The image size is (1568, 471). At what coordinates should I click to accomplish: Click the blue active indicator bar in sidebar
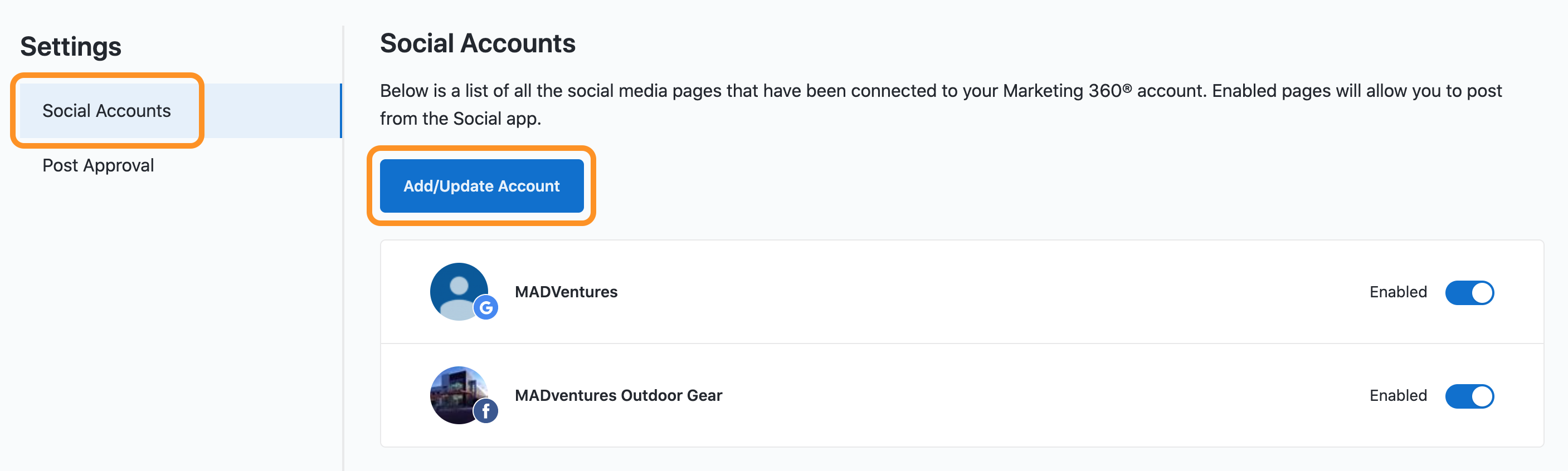(341, 111)
